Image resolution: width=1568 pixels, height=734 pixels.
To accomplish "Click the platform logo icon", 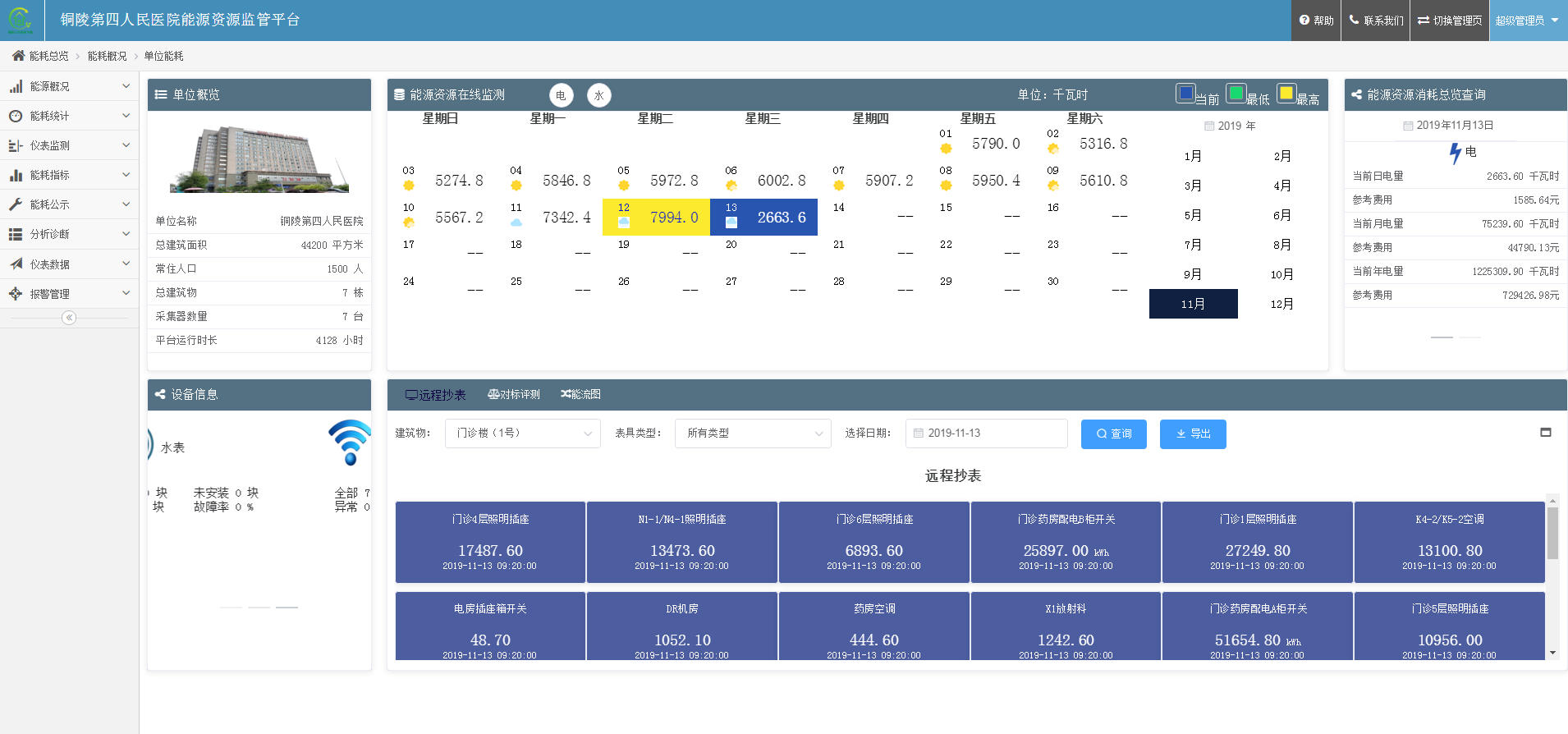I will tap(20, 20).
